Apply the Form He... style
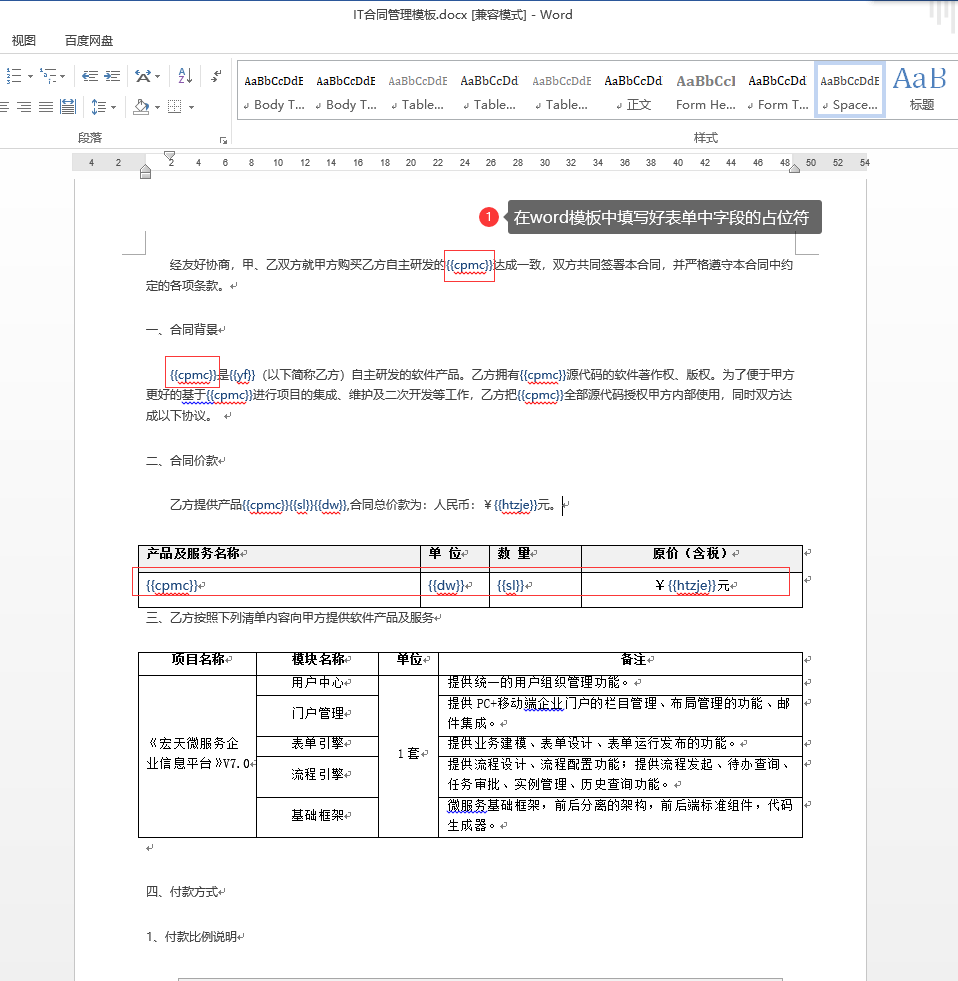Screen dimensions: 958x981 pyautogui.click(x=706, y=92)
